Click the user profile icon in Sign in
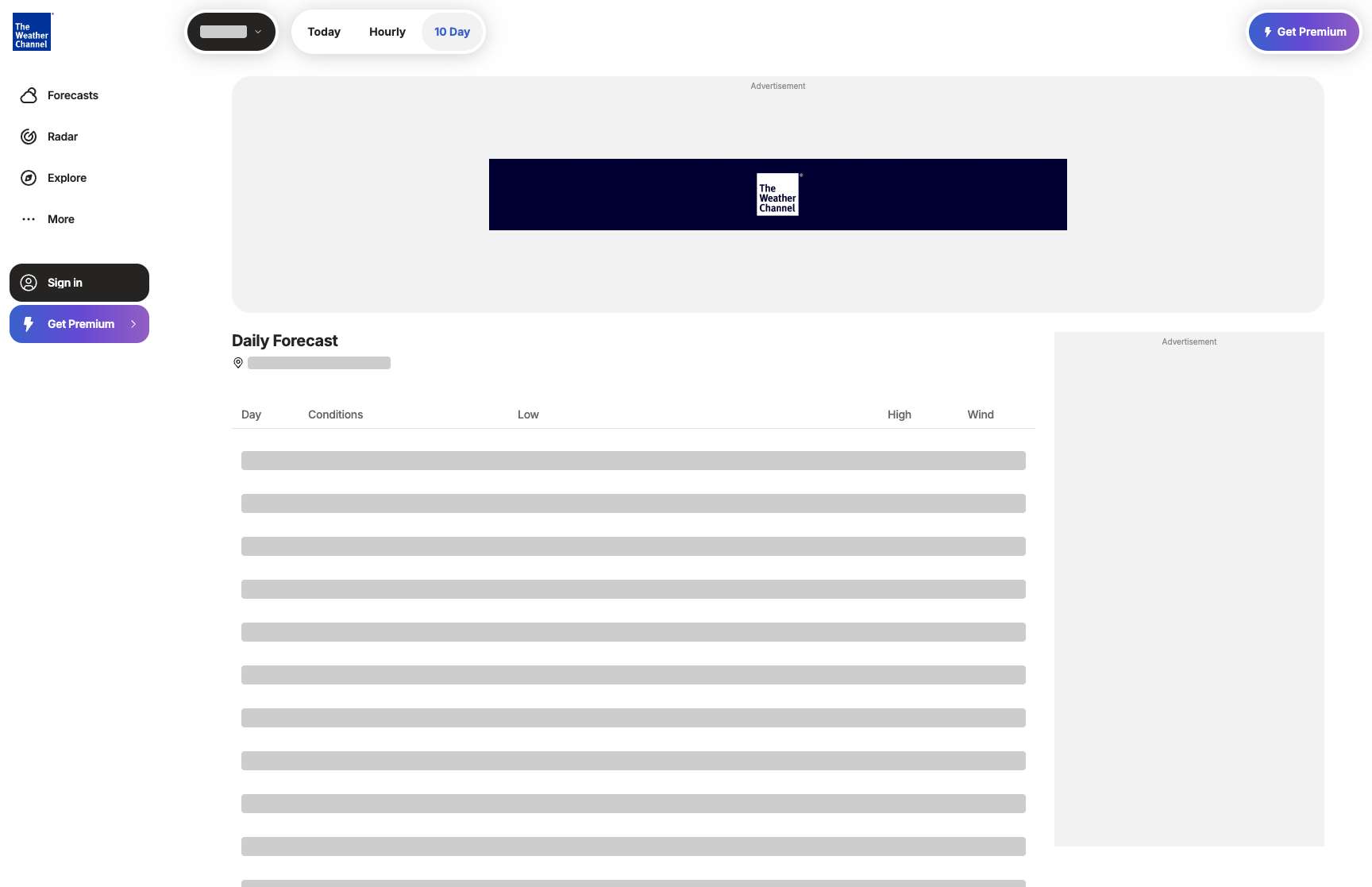This screenshot has height=887, width=1372. pyautogui.click(x=29, y=283)
